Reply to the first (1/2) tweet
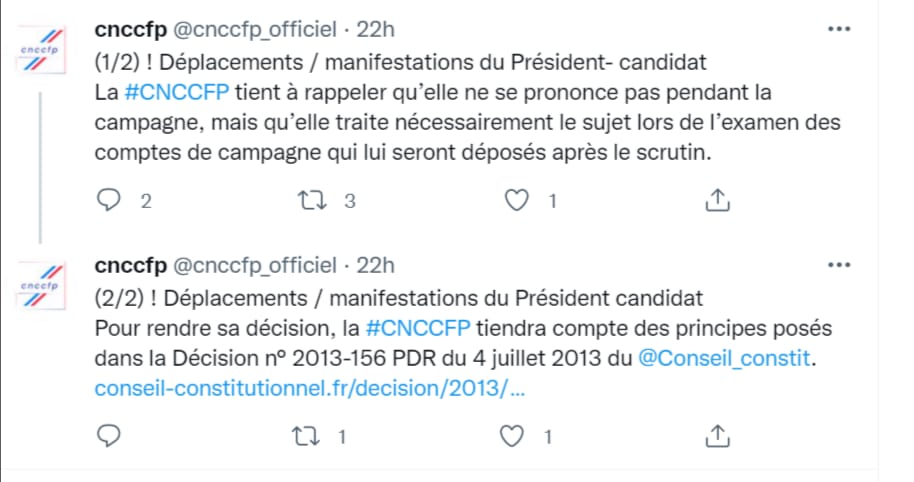The width and height of the screenshot is (914, 482). (108, 201)
